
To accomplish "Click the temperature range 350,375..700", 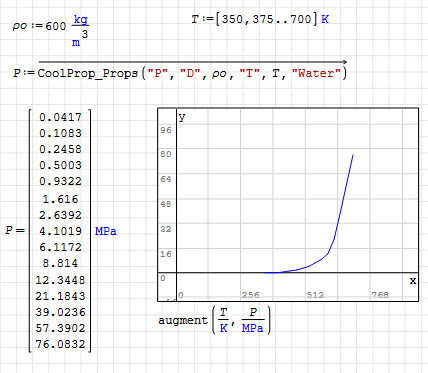I will pos(266,19).
